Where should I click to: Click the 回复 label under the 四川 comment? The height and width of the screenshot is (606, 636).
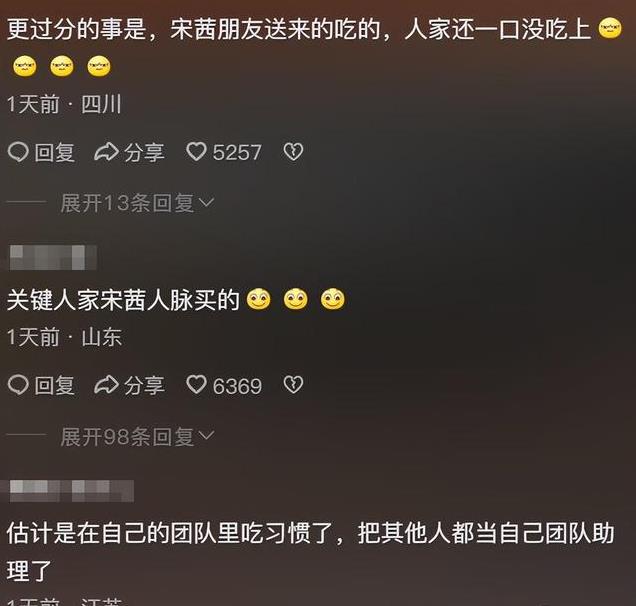coord(54,153)
